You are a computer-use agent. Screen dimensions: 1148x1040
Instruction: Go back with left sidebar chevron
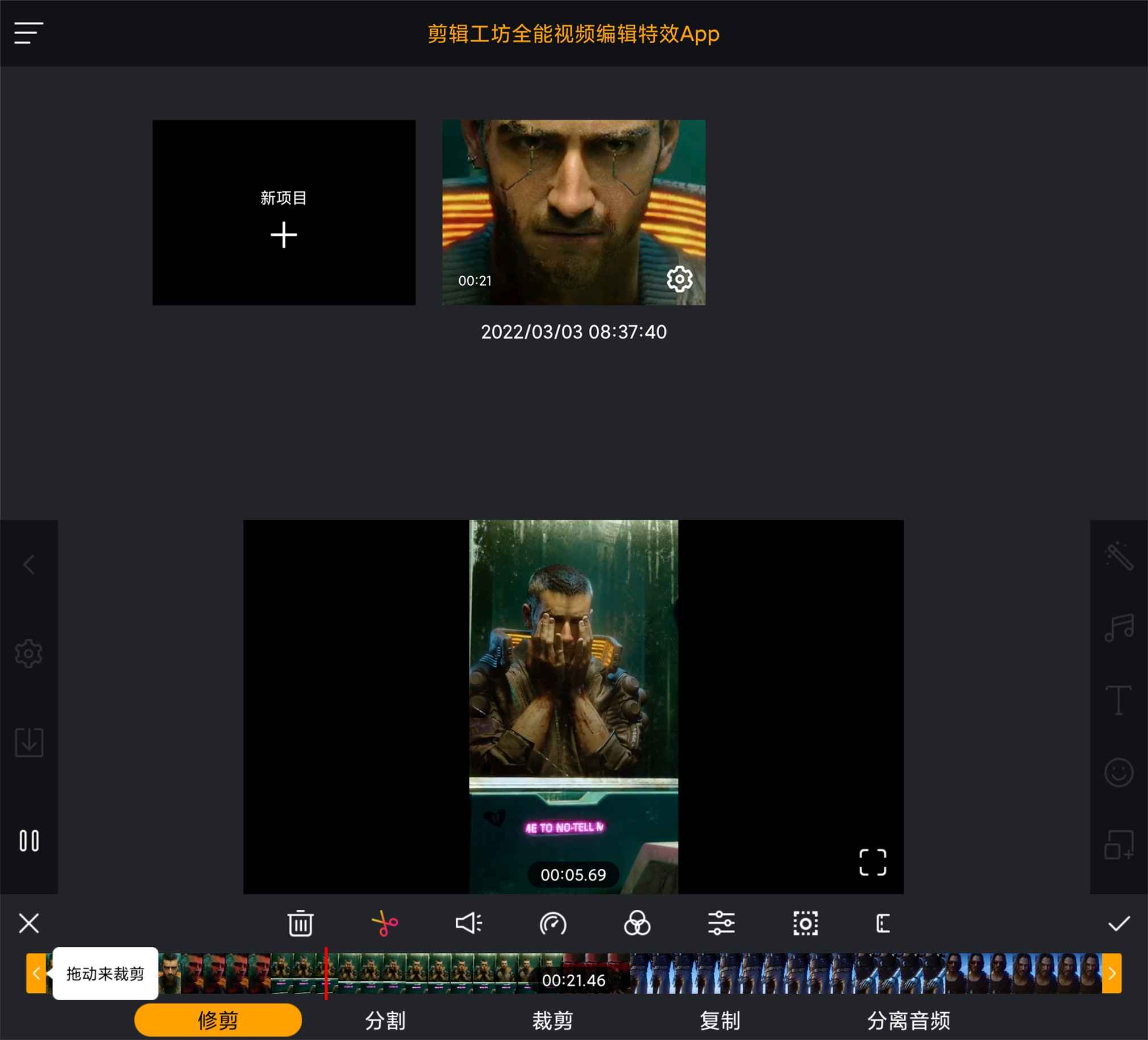28,564
